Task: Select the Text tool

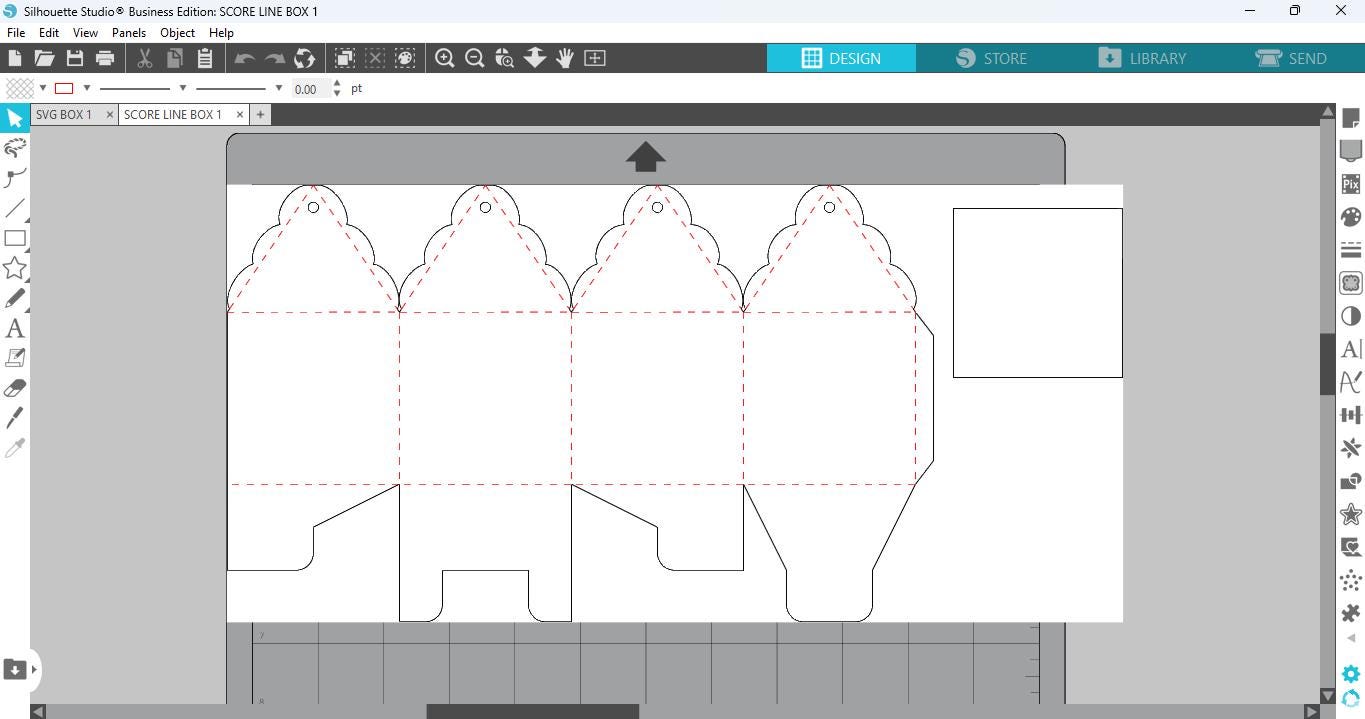Action: pyautogui.click(x=14, y=328)
